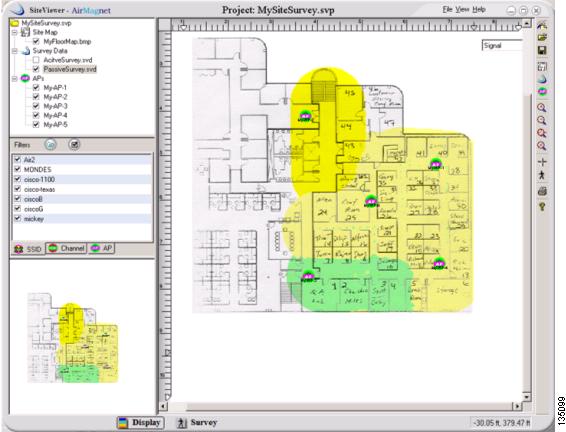Click the SiteViewer logo icon

point(18,10)
